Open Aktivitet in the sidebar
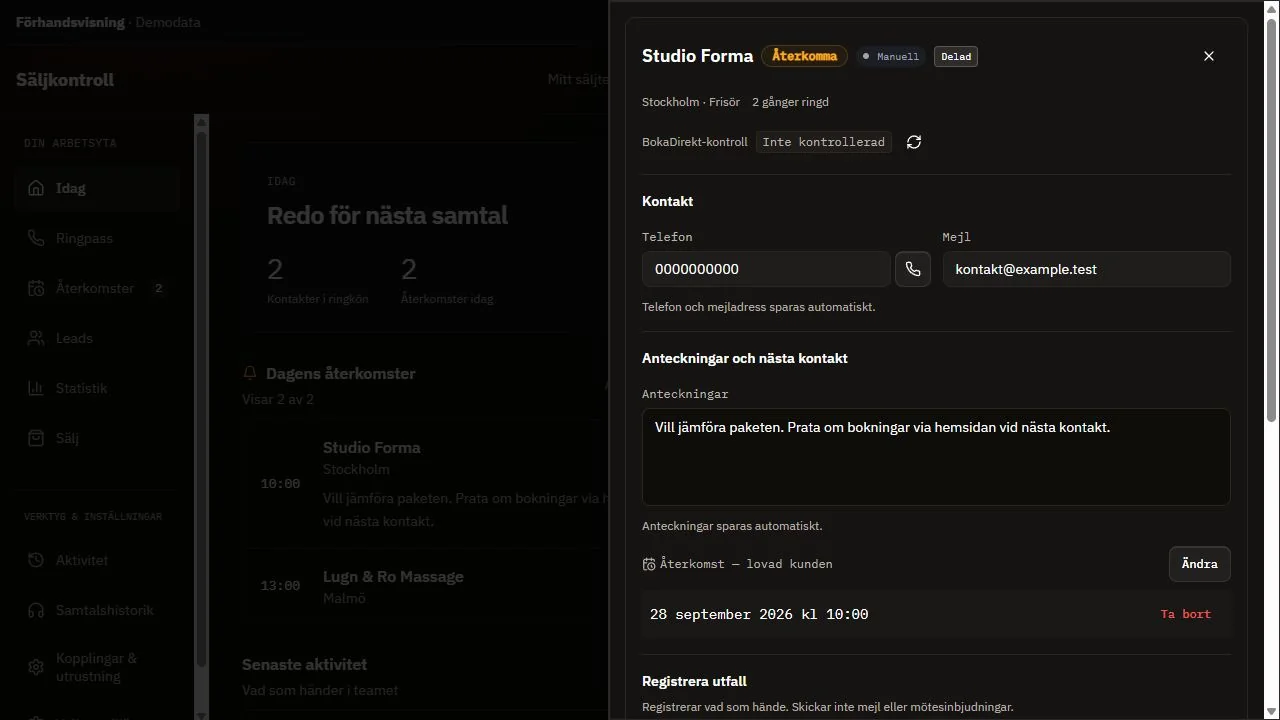 tap(97, 560)
